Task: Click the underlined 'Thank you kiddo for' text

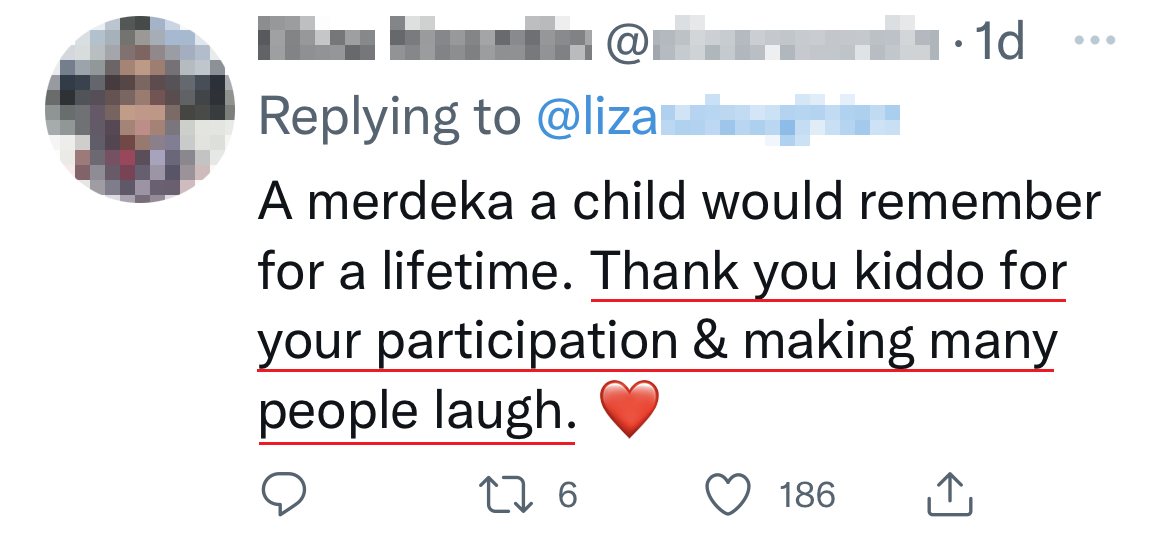Action: pyautogui.click(x=828, y=272)
